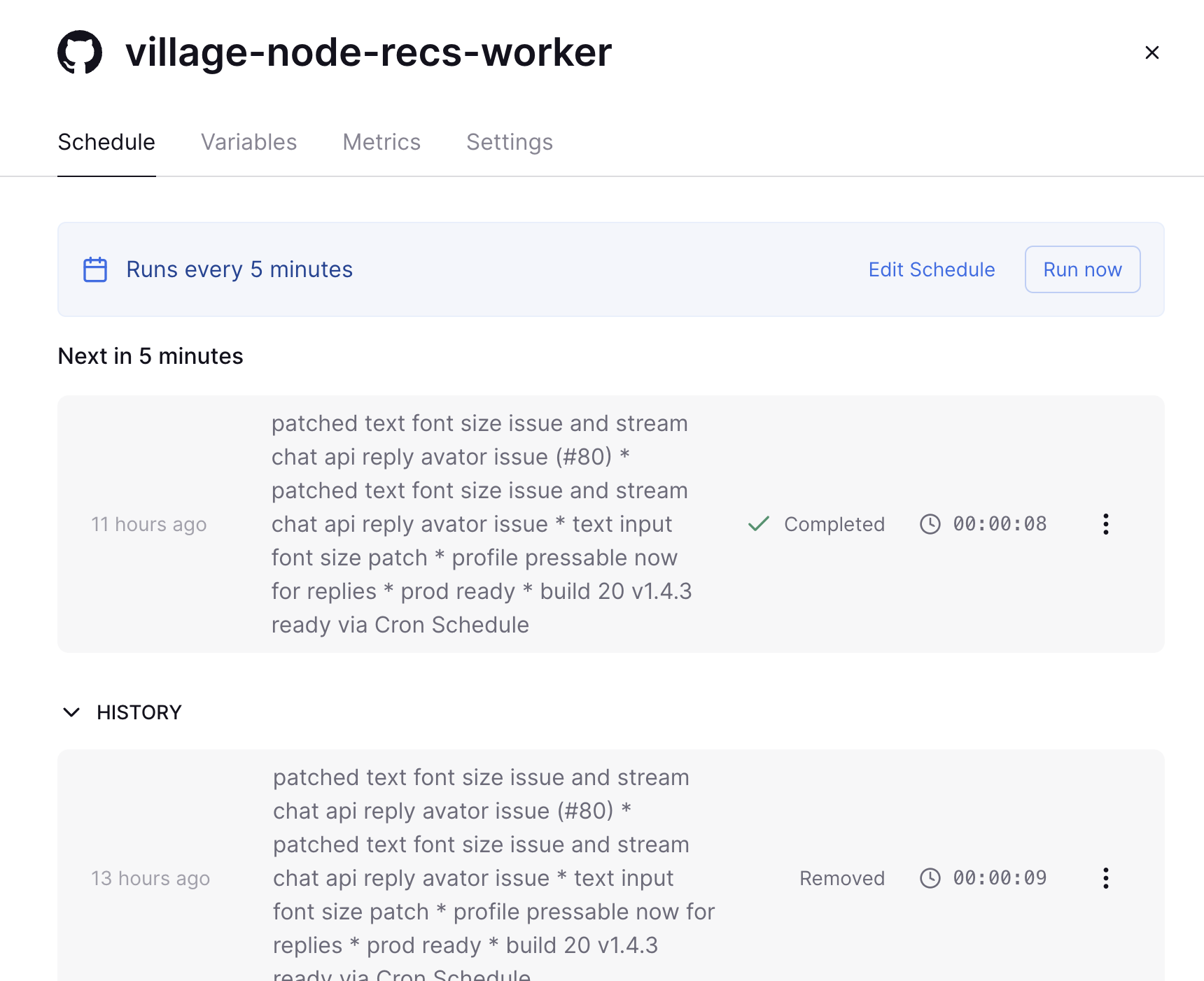1204x981 pixels.
Task: Select the Schedule tab
Action: [106, 142]
